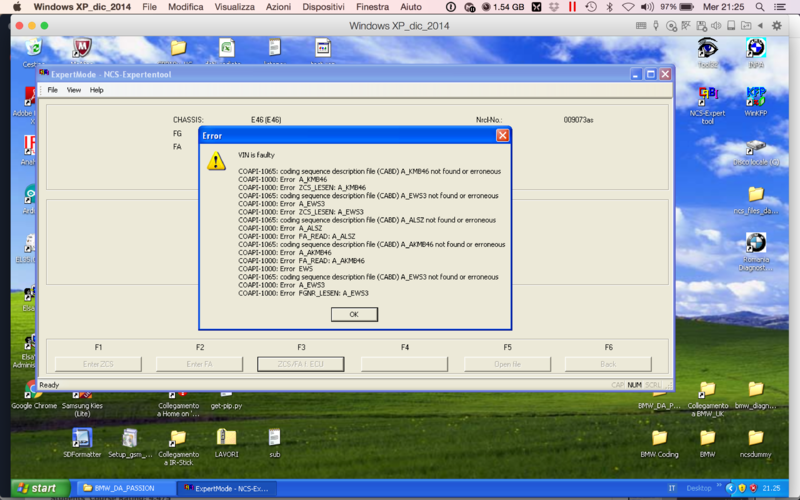Click the Back button under F6

[x=608, y=364]
